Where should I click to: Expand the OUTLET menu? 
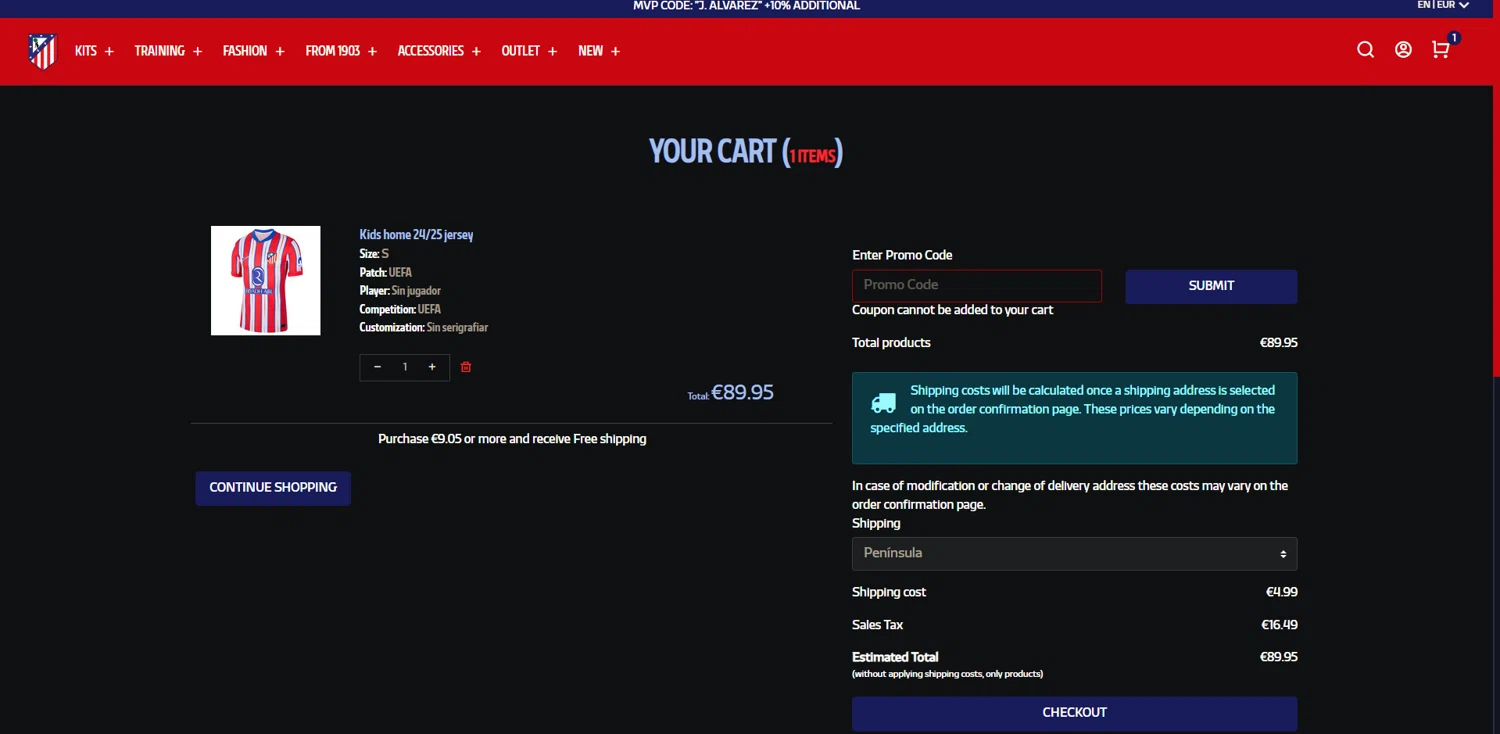529,51
